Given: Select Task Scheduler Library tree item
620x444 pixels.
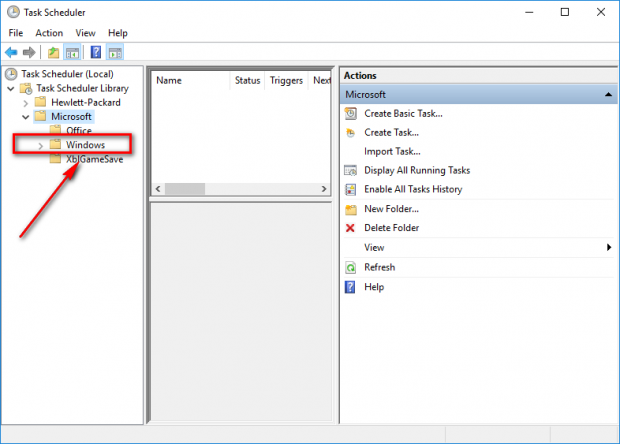Looking at the screenshot, I should (x=83, y=88).
